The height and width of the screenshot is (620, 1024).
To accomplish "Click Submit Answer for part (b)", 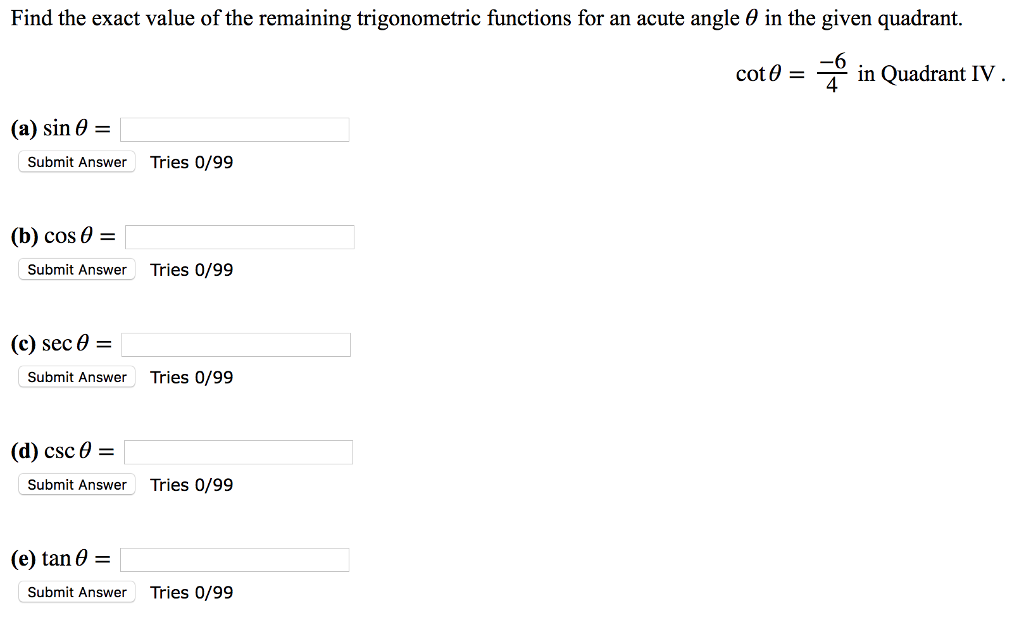I will point(76,269).
